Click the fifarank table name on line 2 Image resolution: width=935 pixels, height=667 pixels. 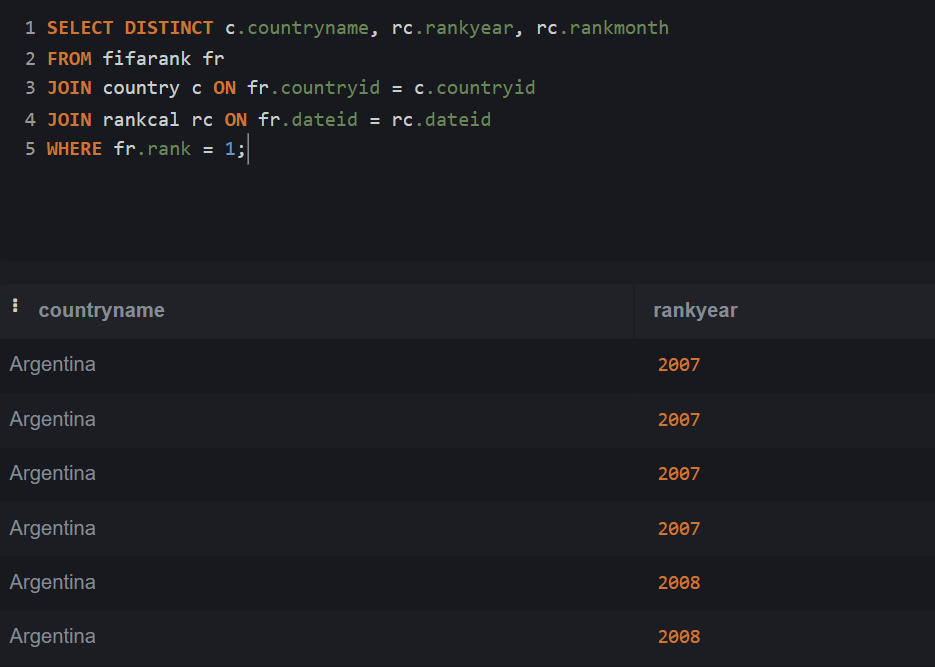coord(146,58)
